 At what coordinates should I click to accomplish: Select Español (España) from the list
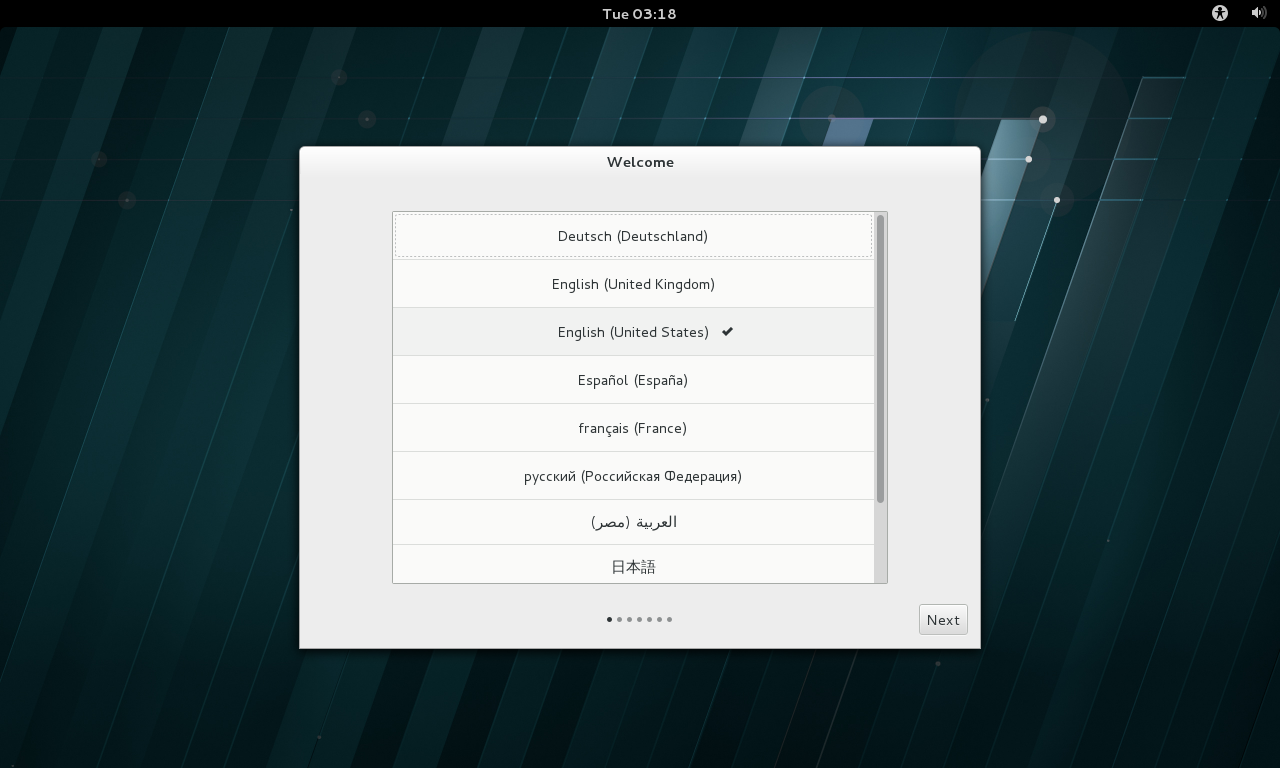(632, 380)
